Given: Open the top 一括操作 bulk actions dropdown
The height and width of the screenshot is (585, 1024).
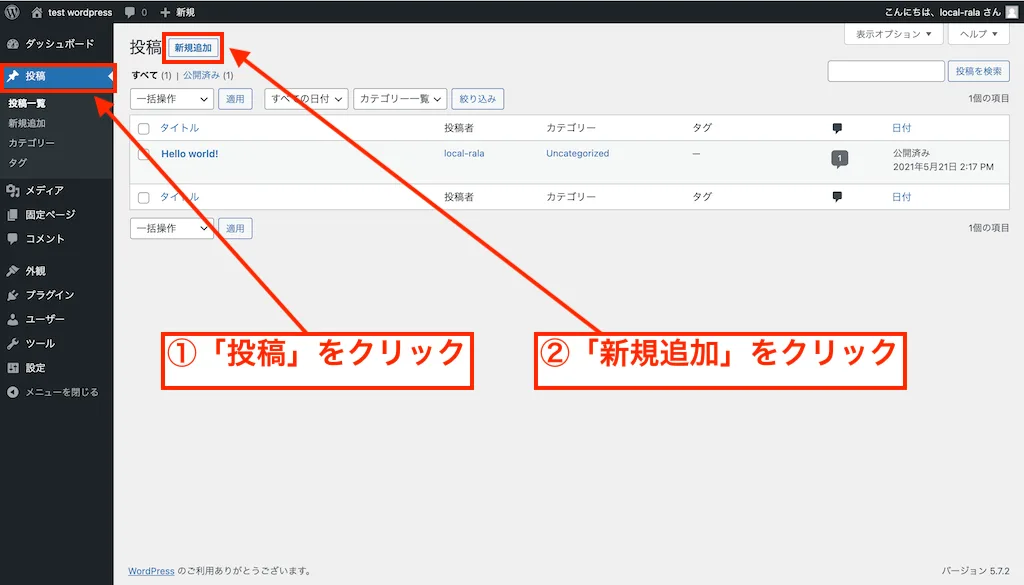Looking at the screenshot, I should tap(172, 99).
